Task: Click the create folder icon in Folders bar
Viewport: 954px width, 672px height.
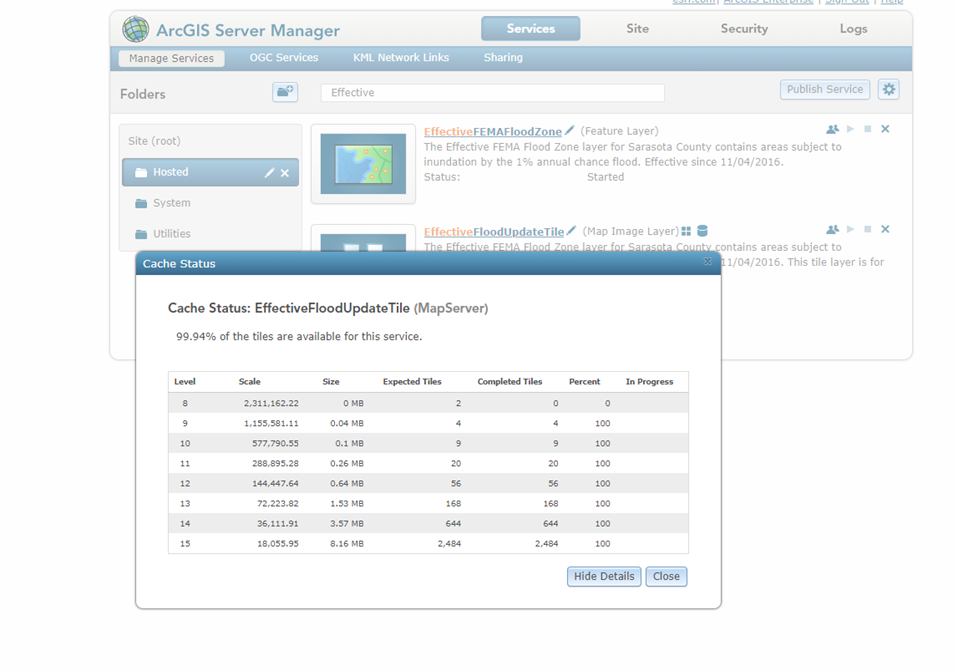Action: (284, 91)
